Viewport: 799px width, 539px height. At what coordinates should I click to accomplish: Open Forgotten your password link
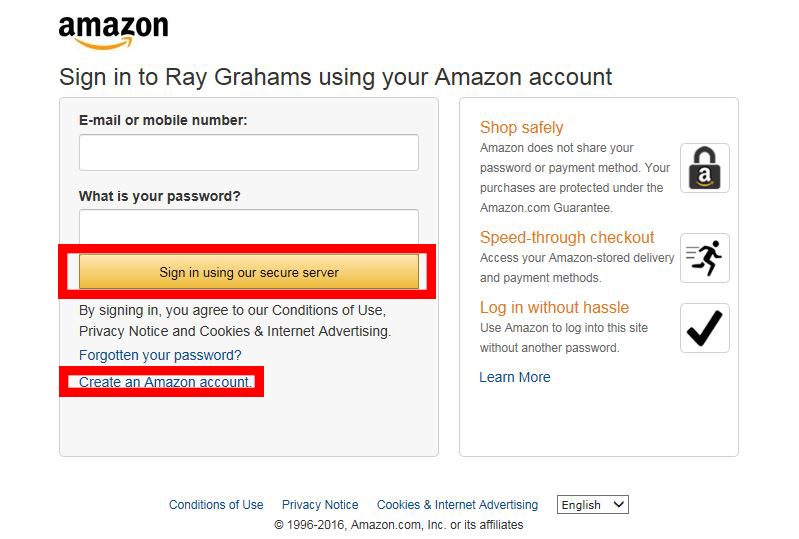coord(160,355)
